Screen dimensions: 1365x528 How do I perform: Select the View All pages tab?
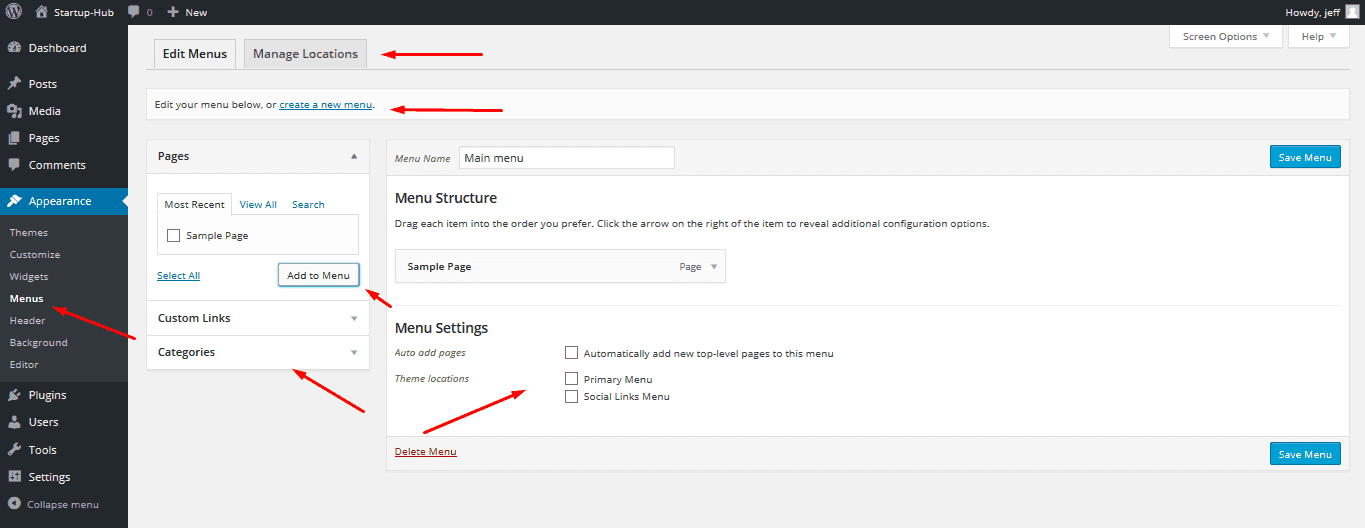(x=258, y=204)
